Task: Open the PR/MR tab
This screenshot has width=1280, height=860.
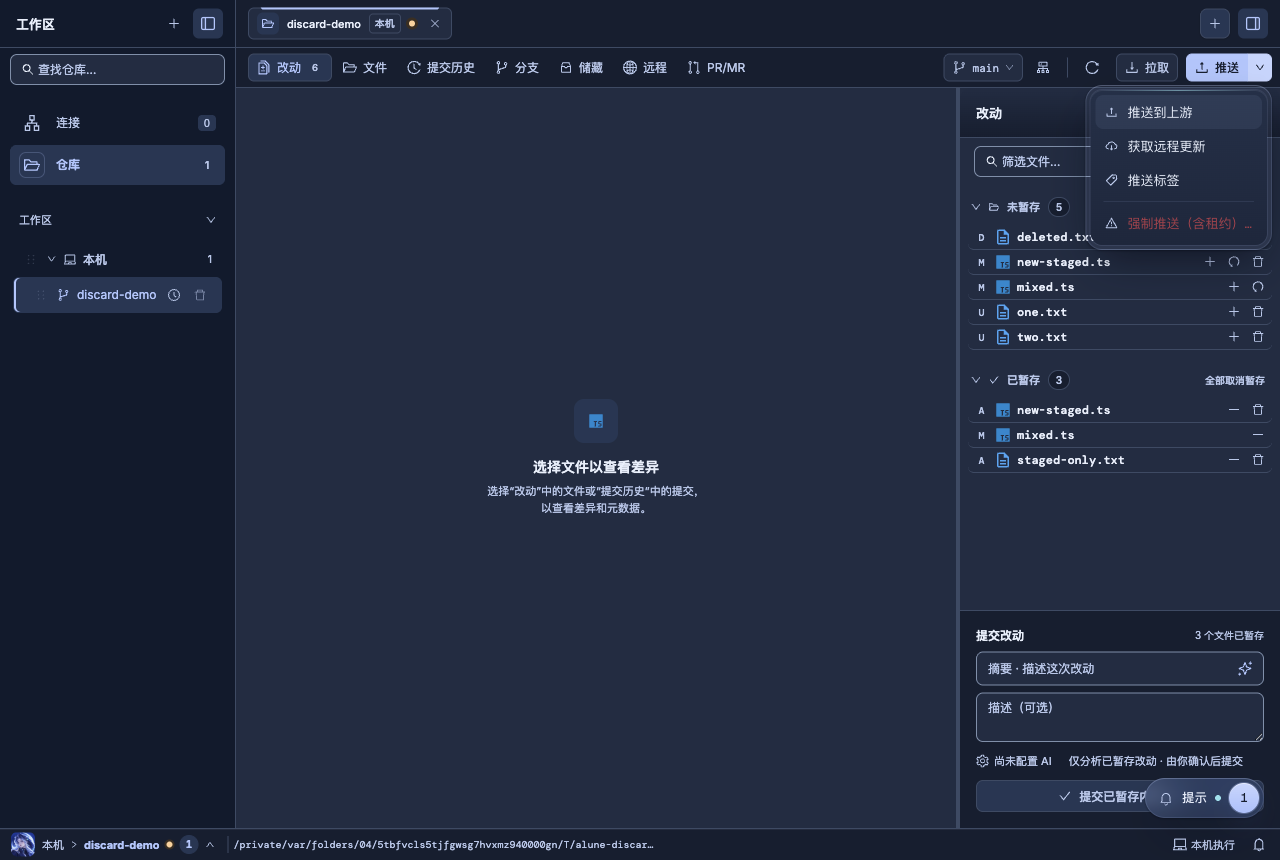Action: coord(716,67)
